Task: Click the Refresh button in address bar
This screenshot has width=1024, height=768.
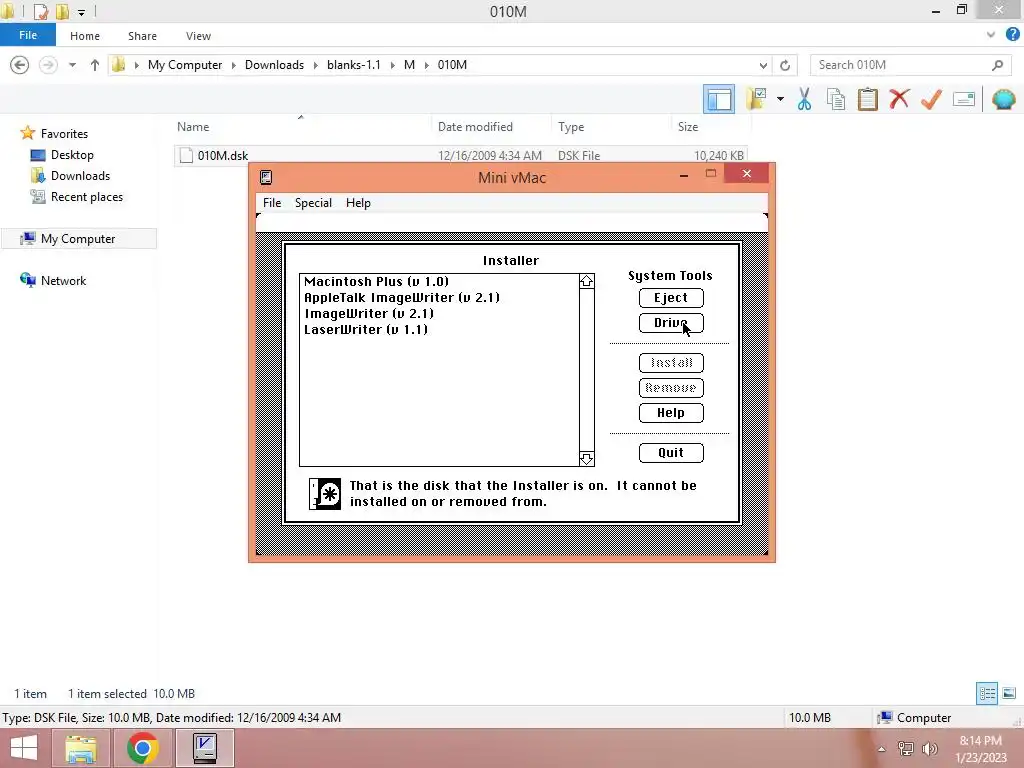Action: pyautogui.click(x=785, y=65)
